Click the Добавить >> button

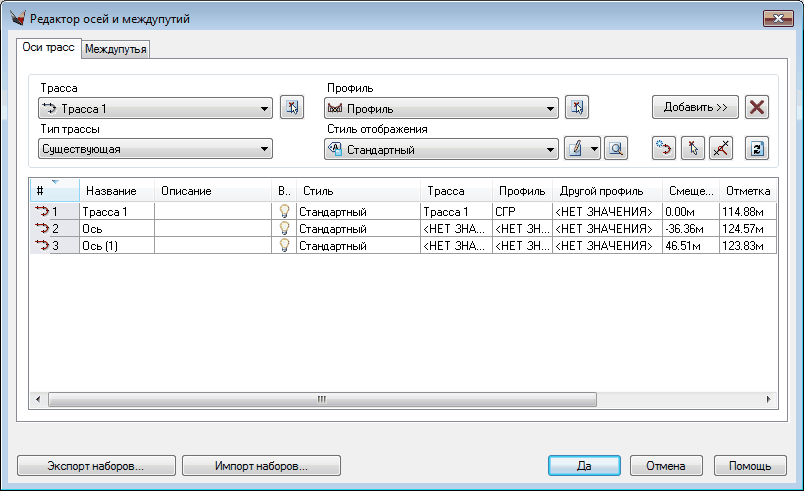(x=695, y=107)
